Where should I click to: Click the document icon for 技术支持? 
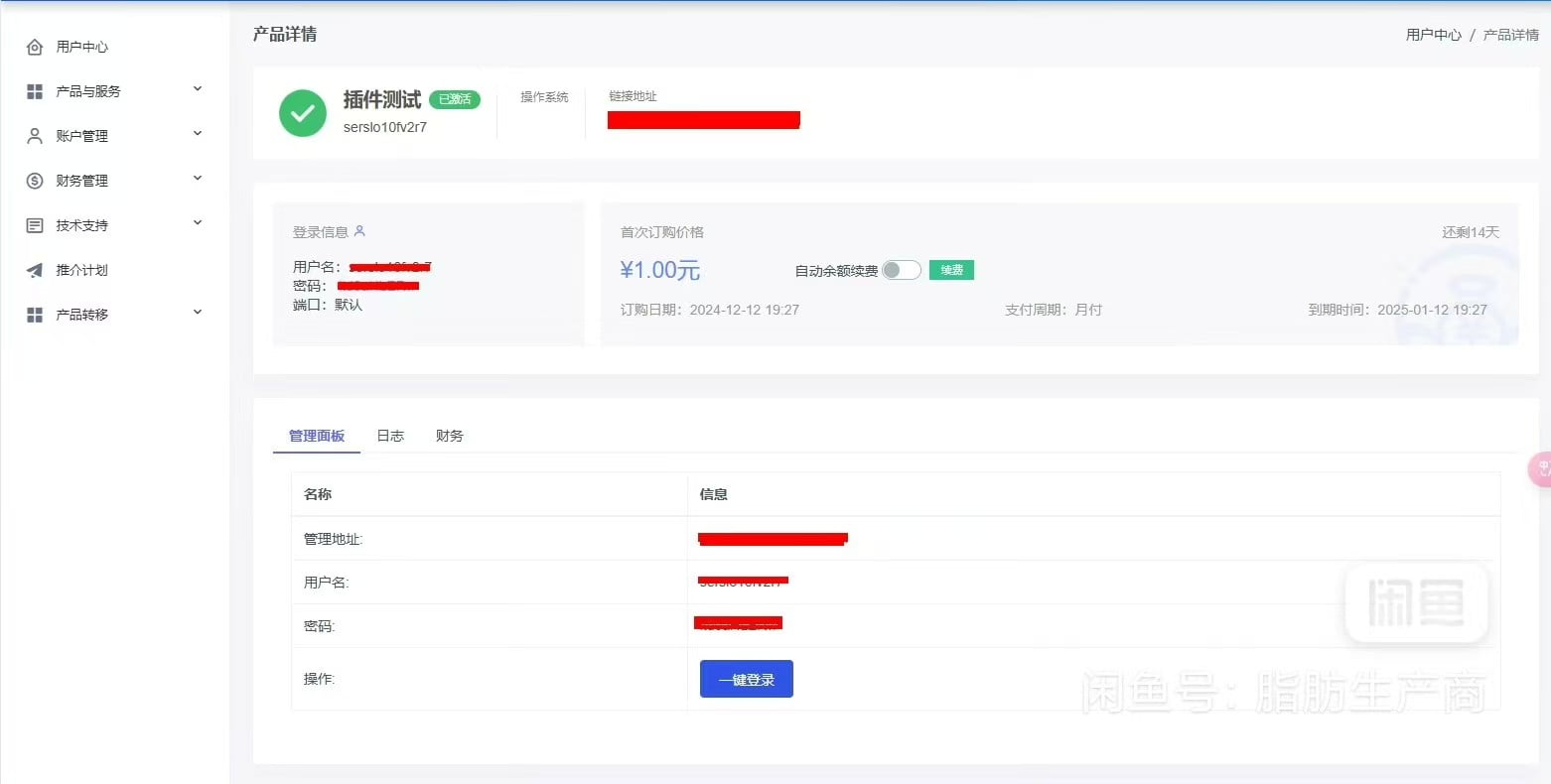tap(35, 225)
